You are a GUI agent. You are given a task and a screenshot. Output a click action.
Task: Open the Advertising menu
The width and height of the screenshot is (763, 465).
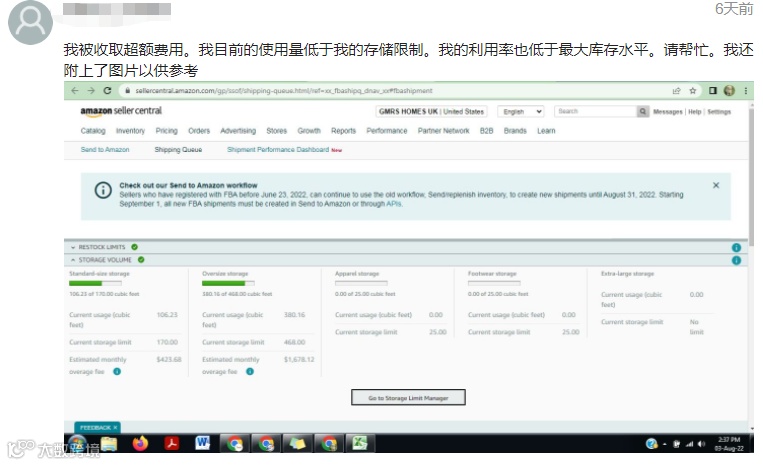click(238, 131)
